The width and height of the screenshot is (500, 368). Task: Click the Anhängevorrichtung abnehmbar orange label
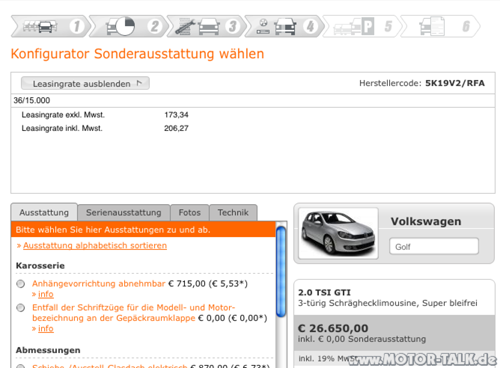pos(99,284)
